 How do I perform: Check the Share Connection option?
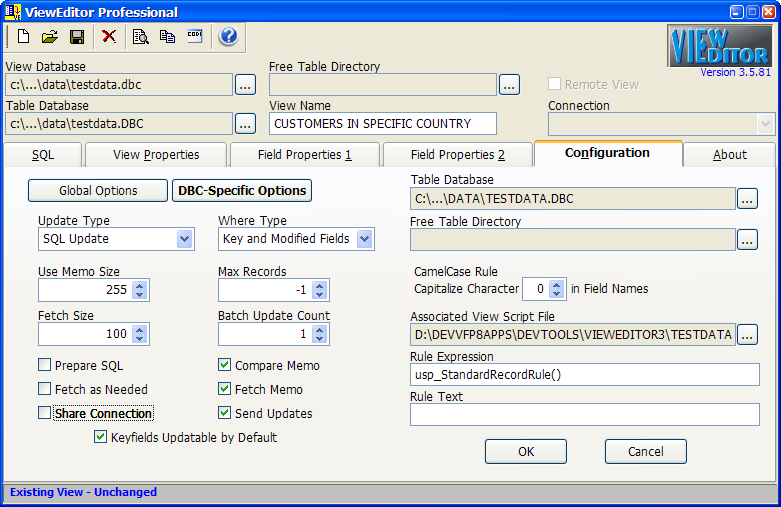(44, 414)
